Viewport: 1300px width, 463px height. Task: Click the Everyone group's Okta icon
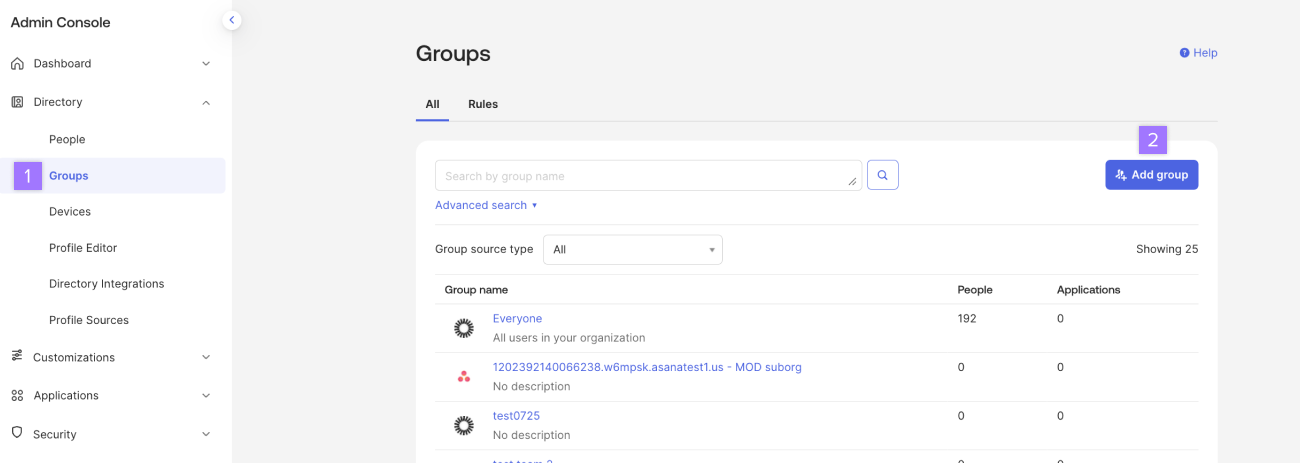pos(464,328)
